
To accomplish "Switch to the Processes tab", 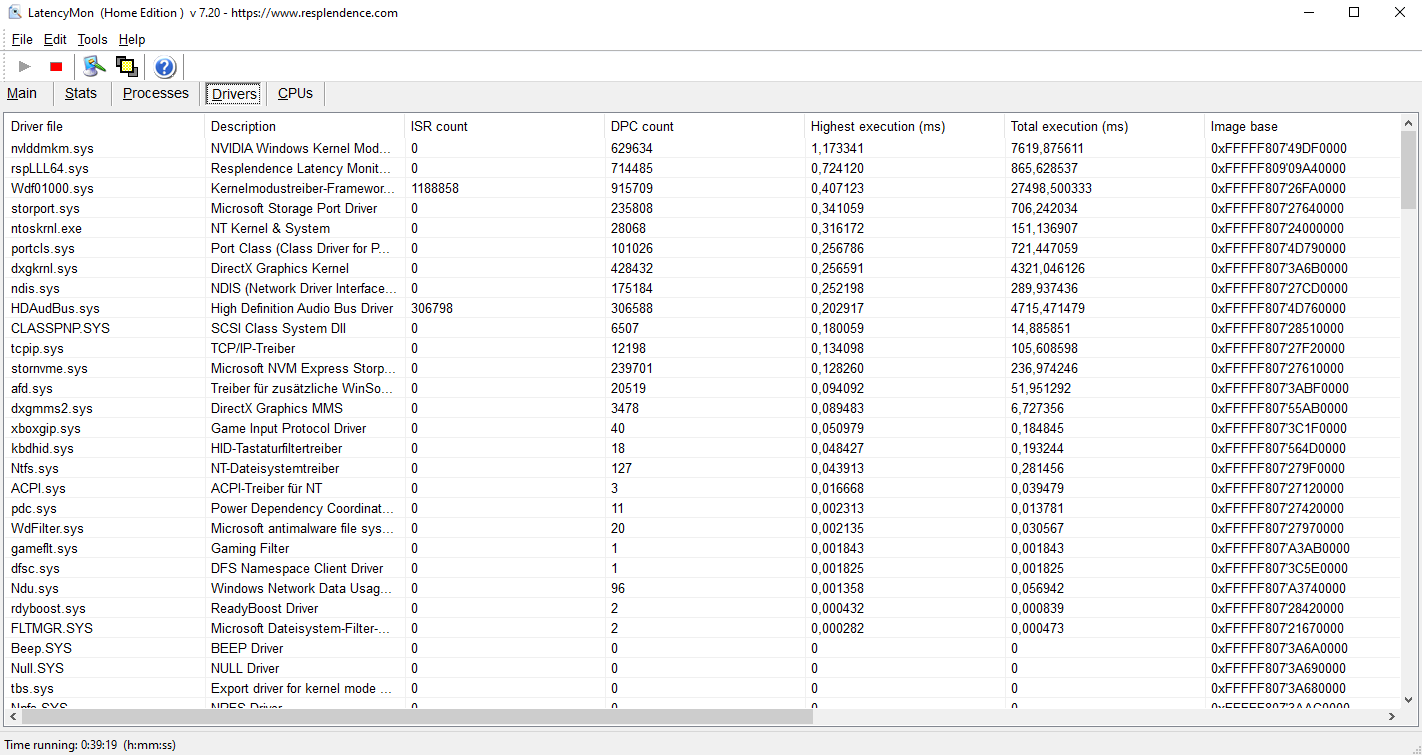I will tap(155, 93).
